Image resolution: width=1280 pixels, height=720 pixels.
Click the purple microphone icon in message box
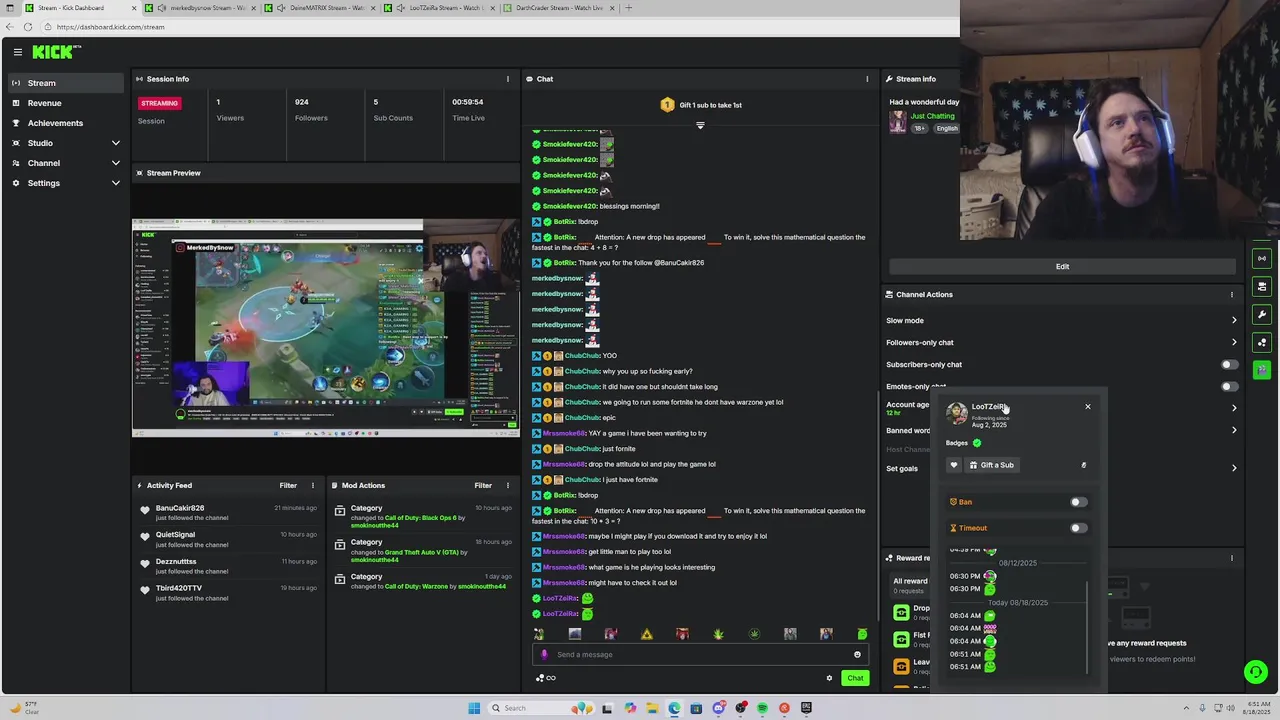click(x=544, y=655)
